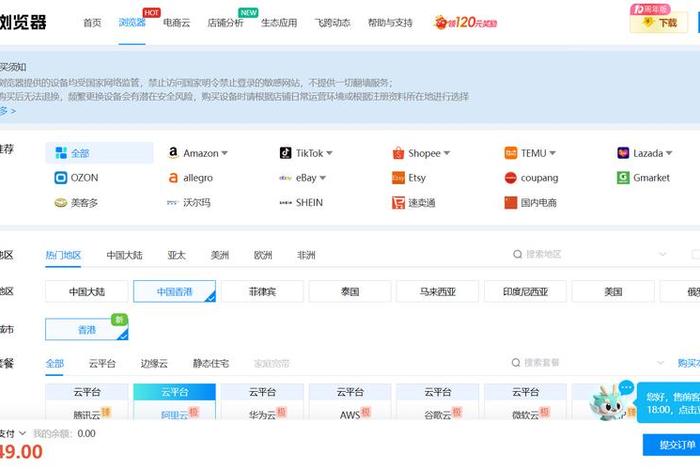
Task: Select the 静态住宅 package tab
Action: point(211,364)
